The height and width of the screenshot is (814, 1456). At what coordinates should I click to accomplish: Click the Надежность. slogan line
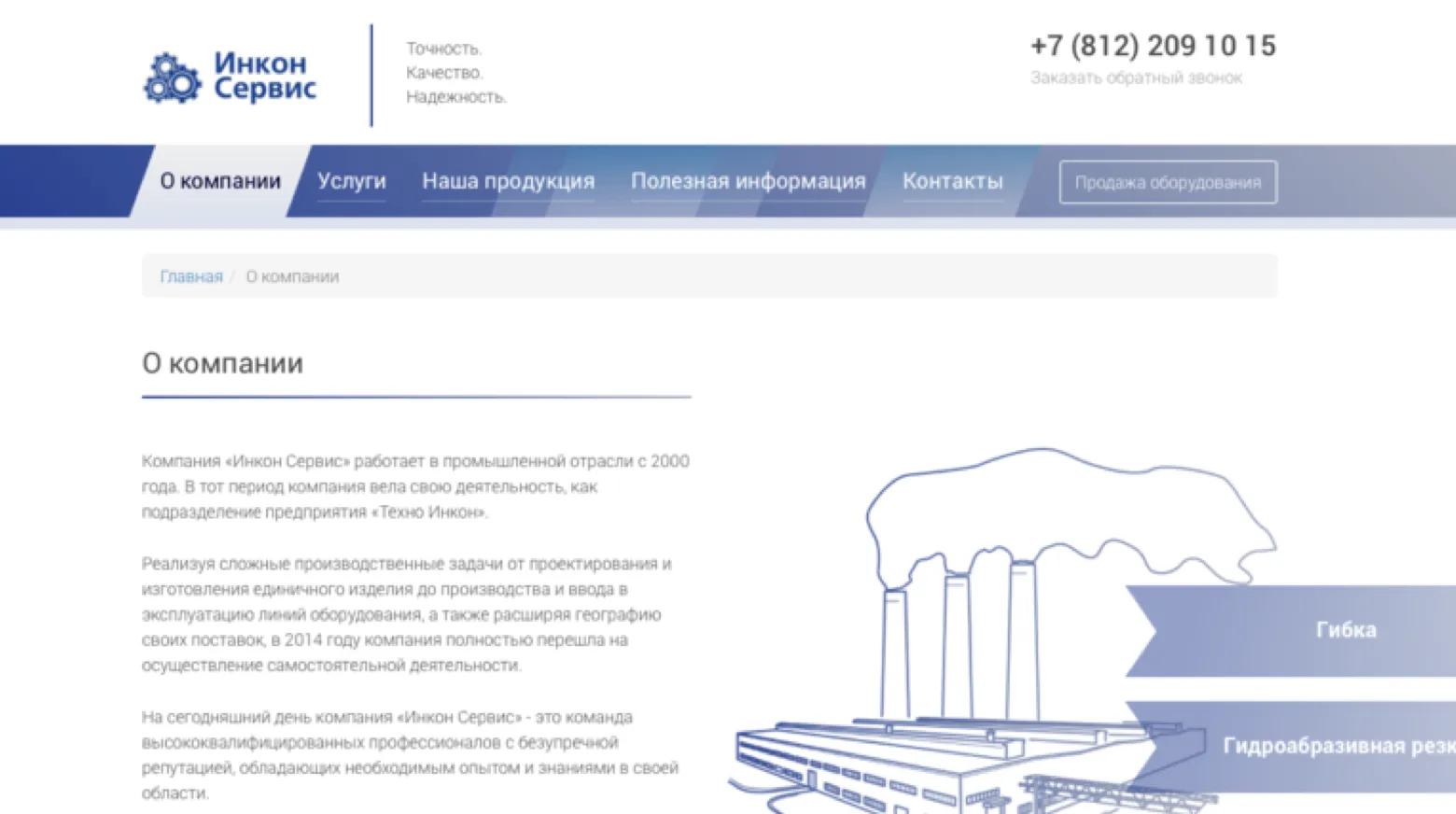455,97
